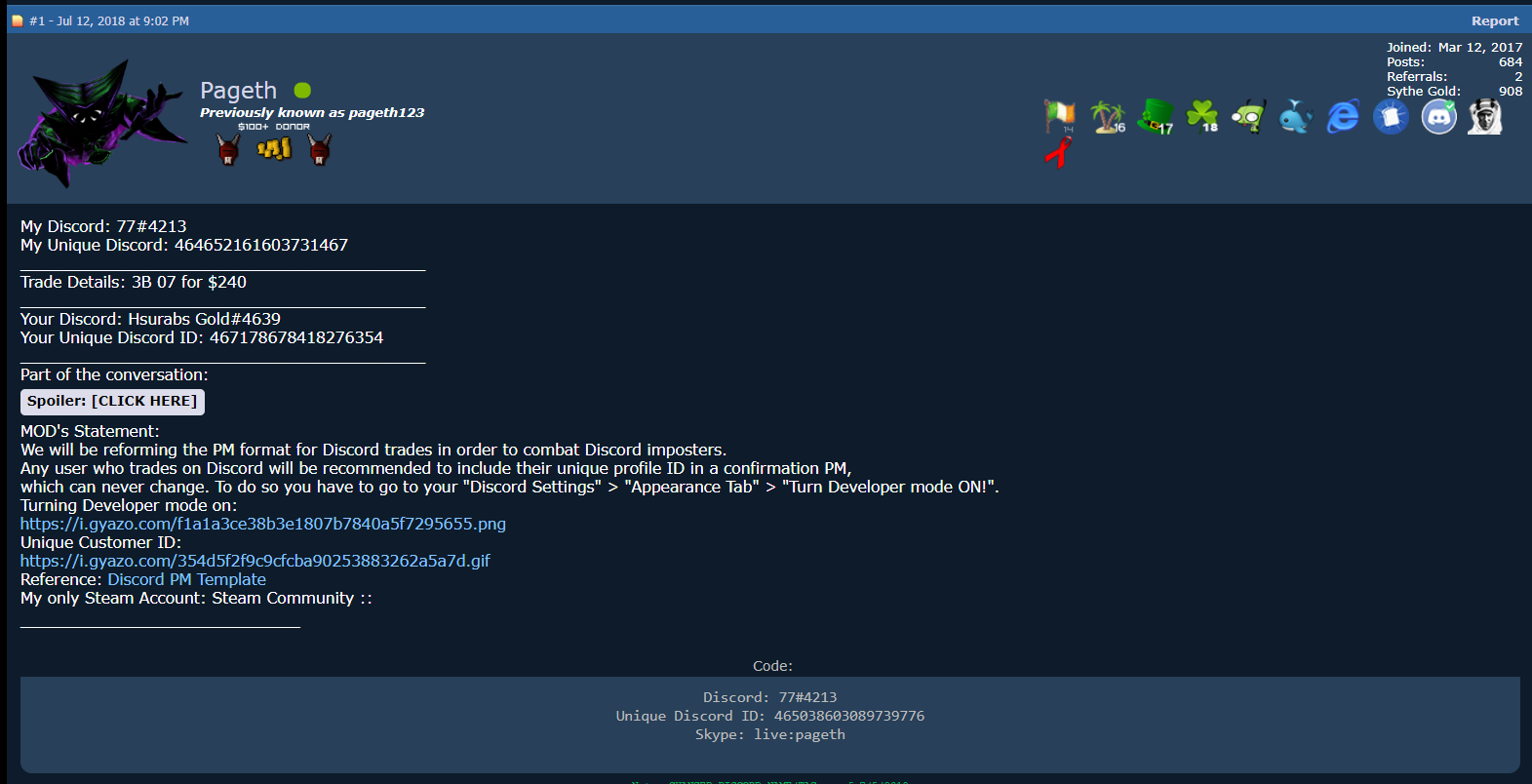Click the black-and-white headdress portrait badge

point(1485,117)
